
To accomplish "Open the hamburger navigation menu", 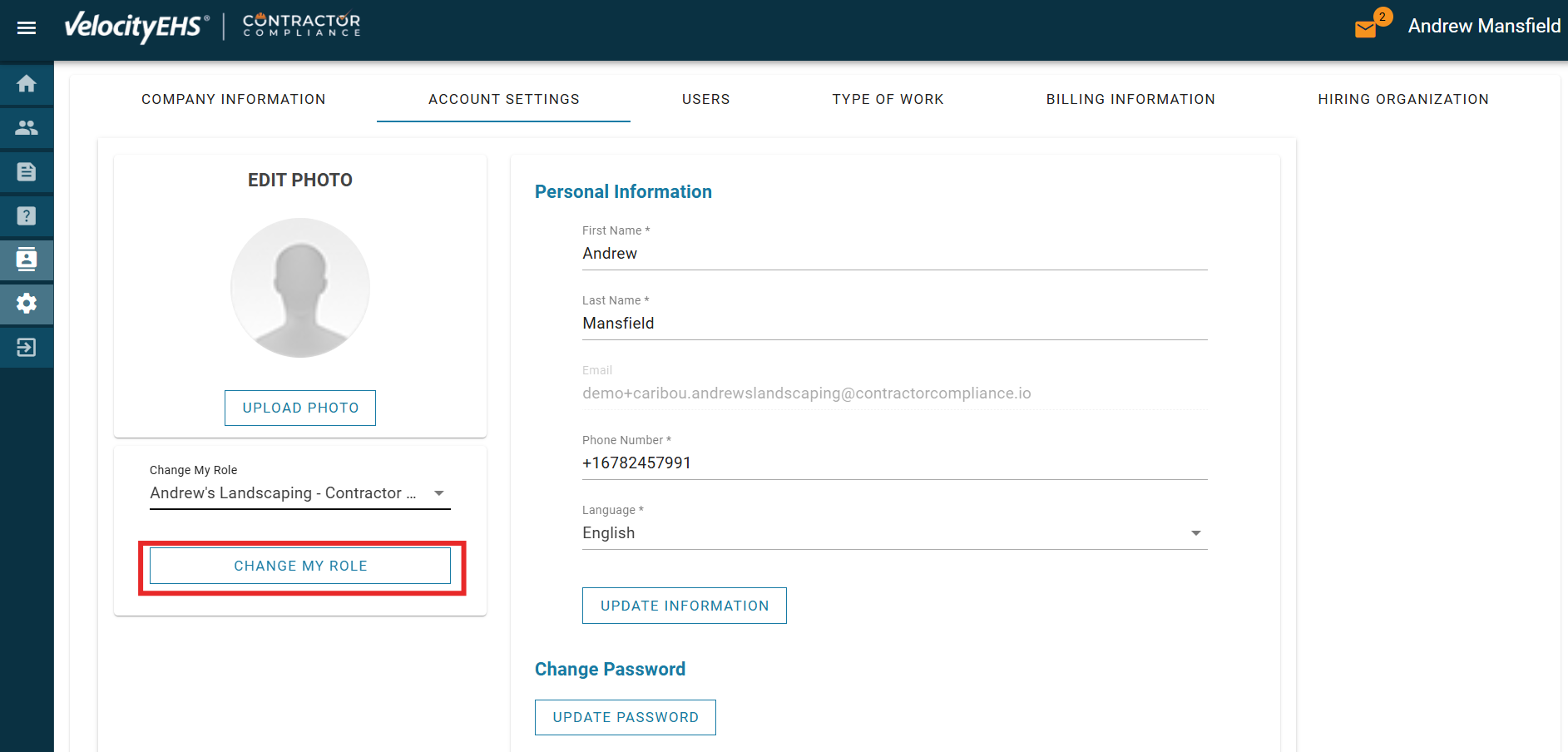I will coord(27,28).
